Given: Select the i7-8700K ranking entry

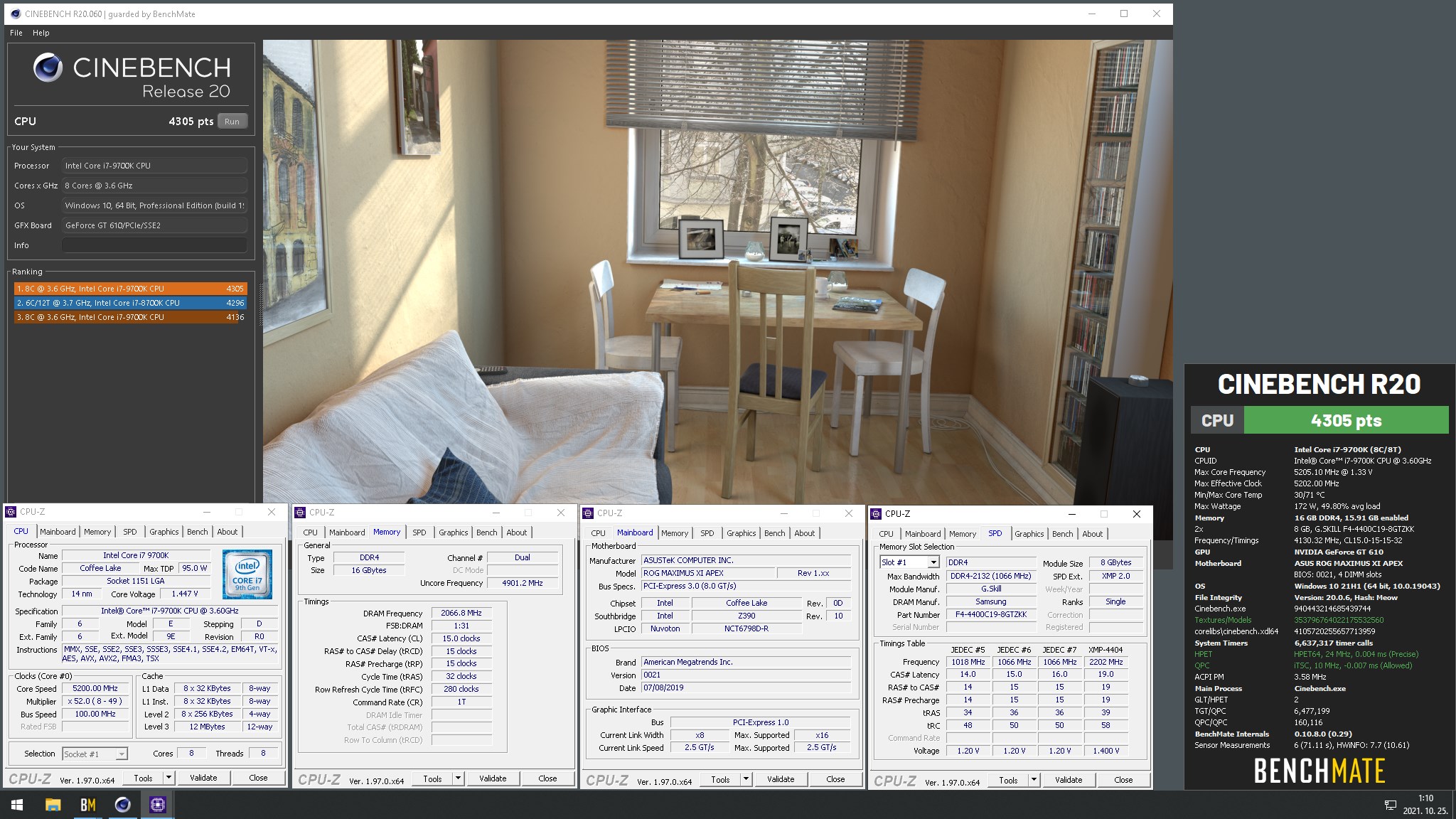Looking at the screenshot, I should (130, 303).
